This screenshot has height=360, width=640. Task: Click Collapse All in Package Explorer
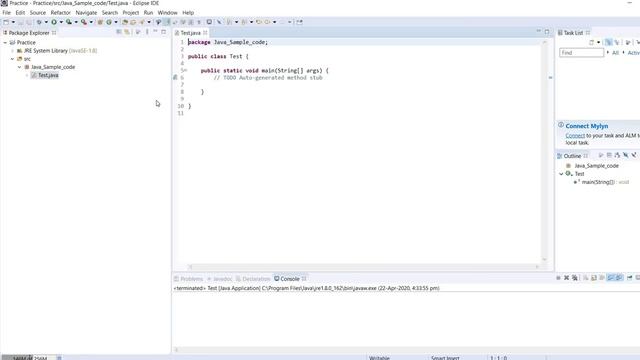point(119,32)
